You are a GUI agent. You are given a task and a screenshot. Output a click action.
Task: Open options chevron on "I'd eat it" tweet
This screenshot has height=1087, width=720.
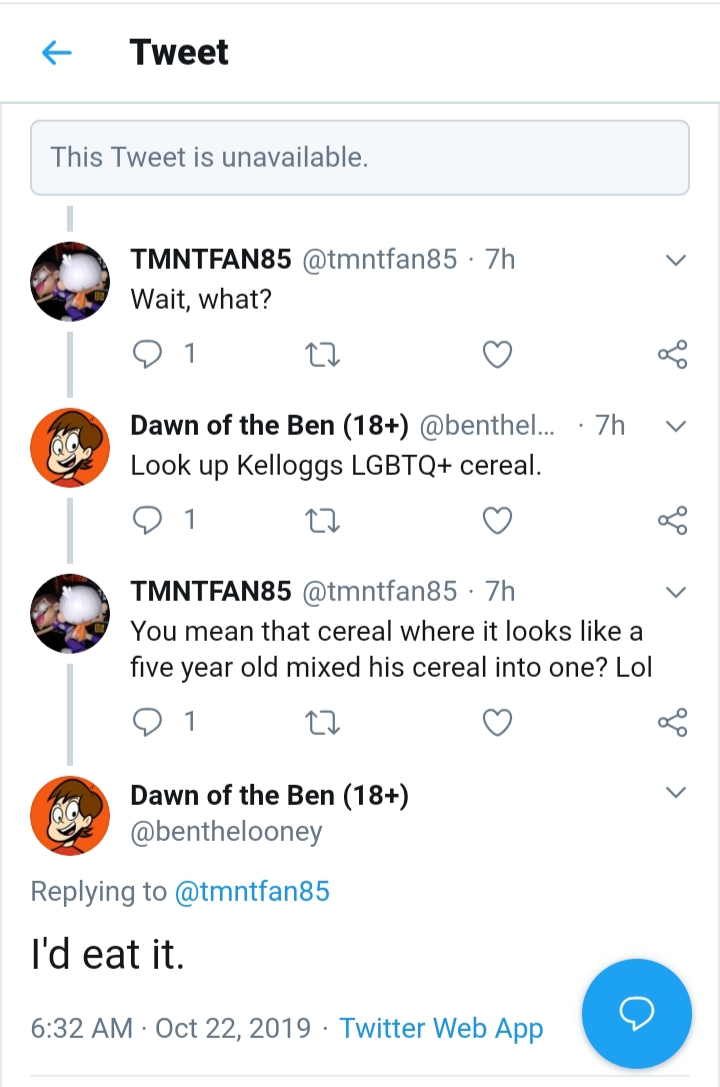click(675, 792)
